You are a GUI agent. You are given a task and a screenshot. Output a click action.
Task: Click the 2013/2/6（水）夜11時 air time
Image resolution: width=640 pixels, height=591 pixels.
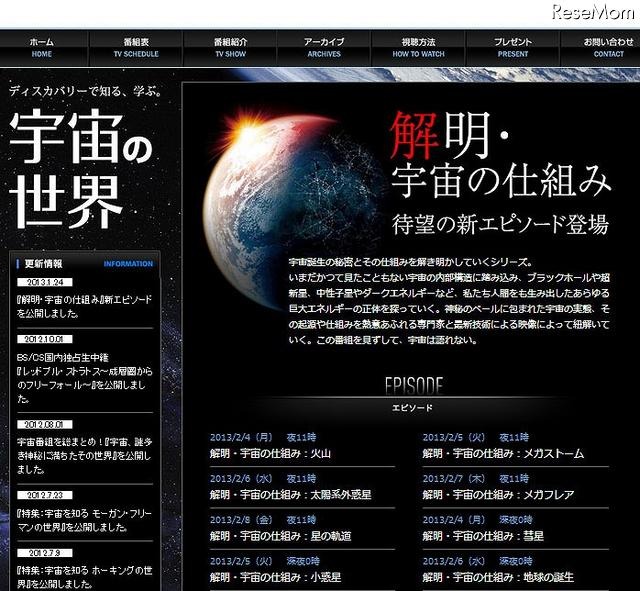tap(263, 479)
